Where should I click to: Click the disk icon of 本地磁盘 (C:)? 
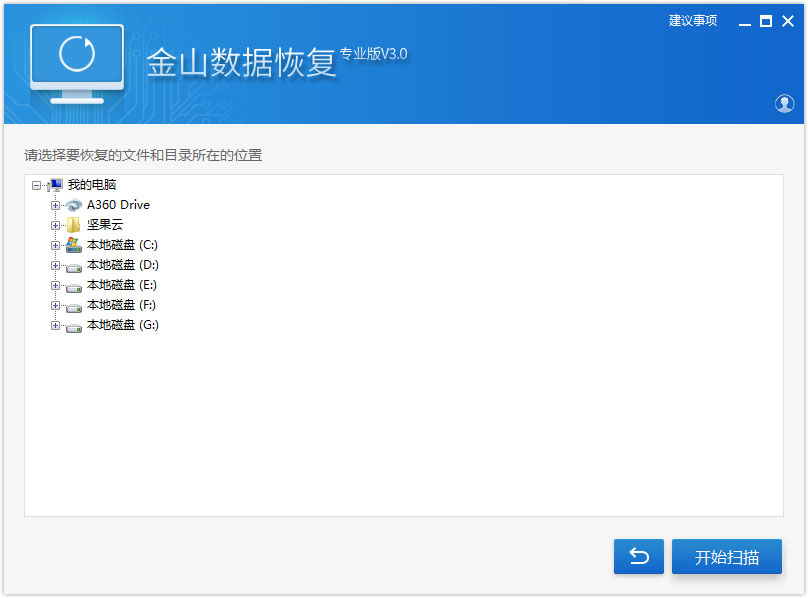(x=74, y=244)
